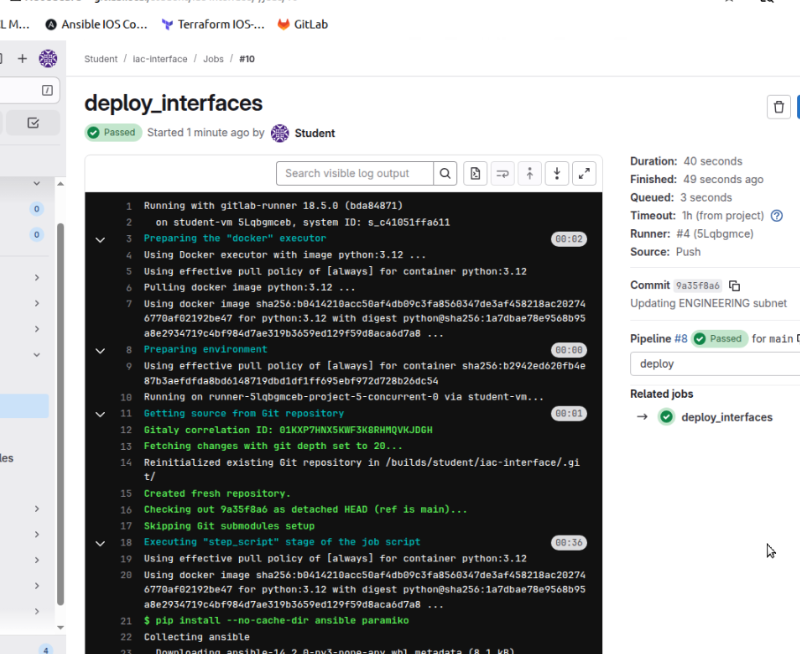Open the user avatar menu in sidebar
800x654 pixels.
(48, 59)
